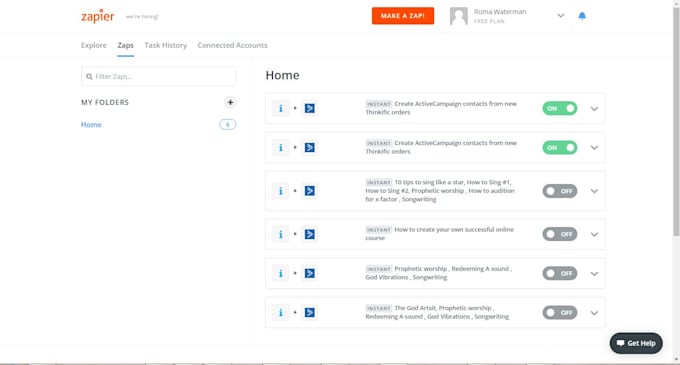The height and width of the screenshot is (365, 680).
Task: Expand the "Prophetic worship, Redeeming A sound" zap chevron
Action: (594, 274)
